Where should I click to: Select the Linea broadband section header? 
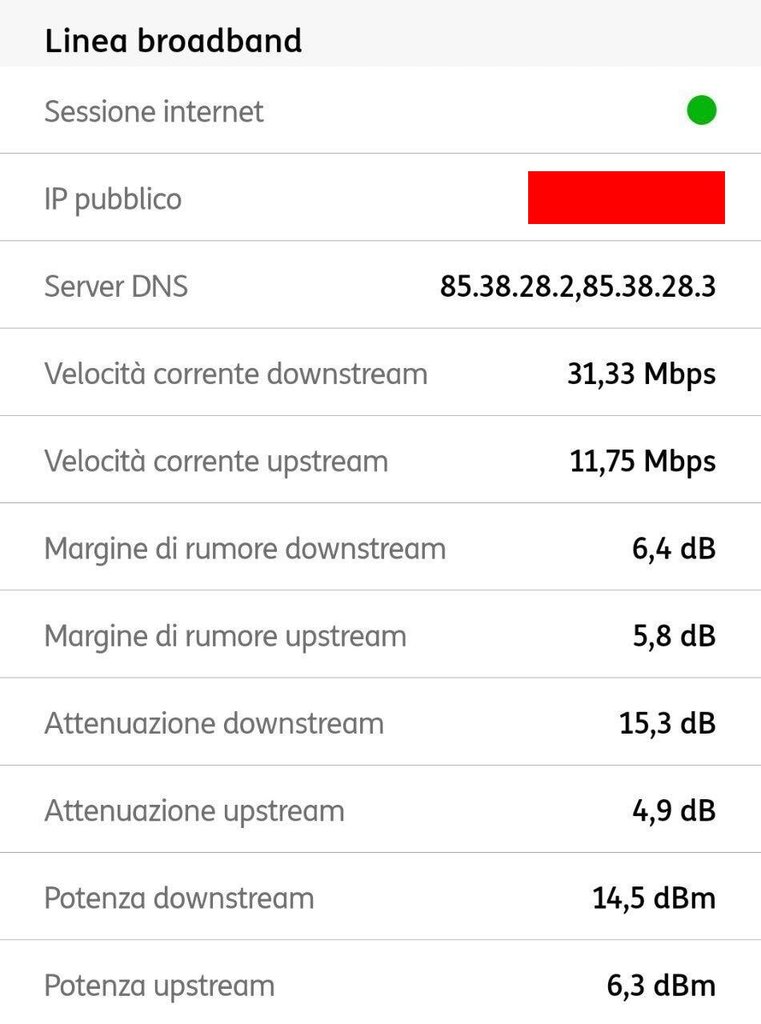click(x=173, y=41)
